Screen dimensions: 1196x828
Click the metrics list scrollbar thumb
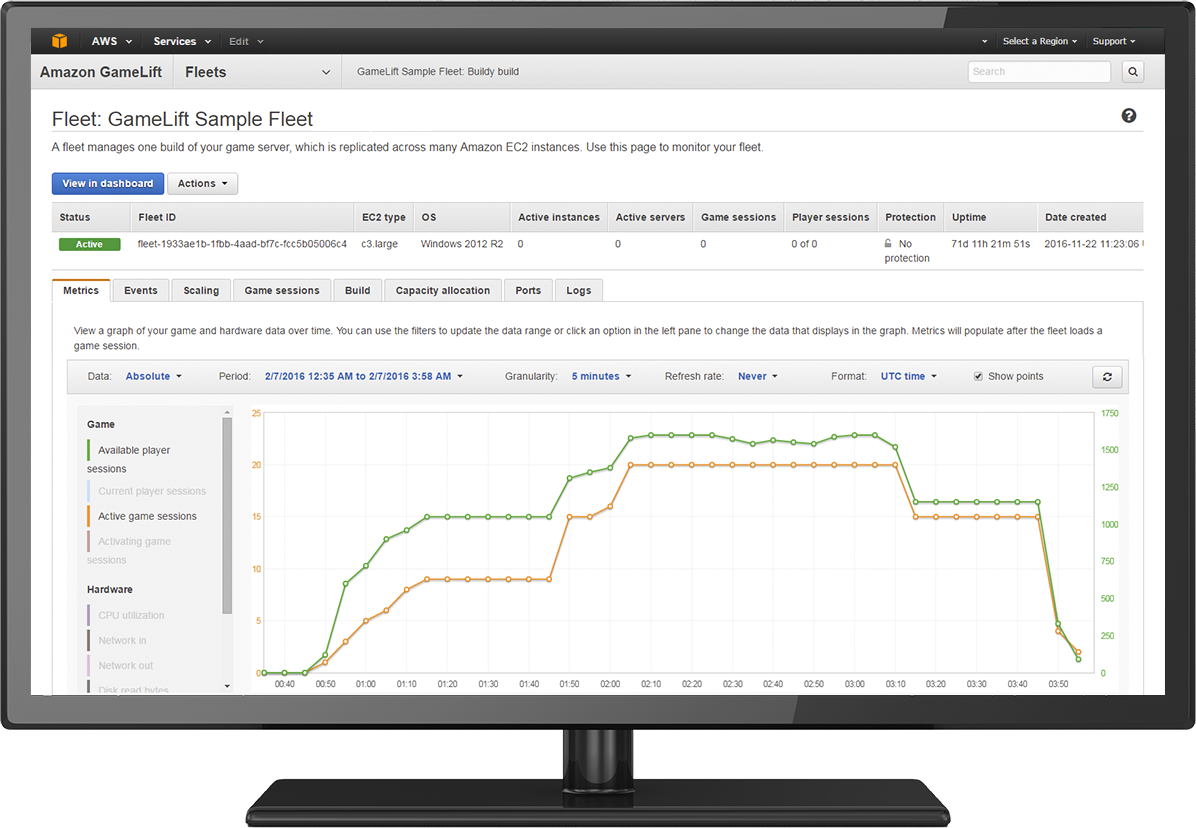coord(227,515)
